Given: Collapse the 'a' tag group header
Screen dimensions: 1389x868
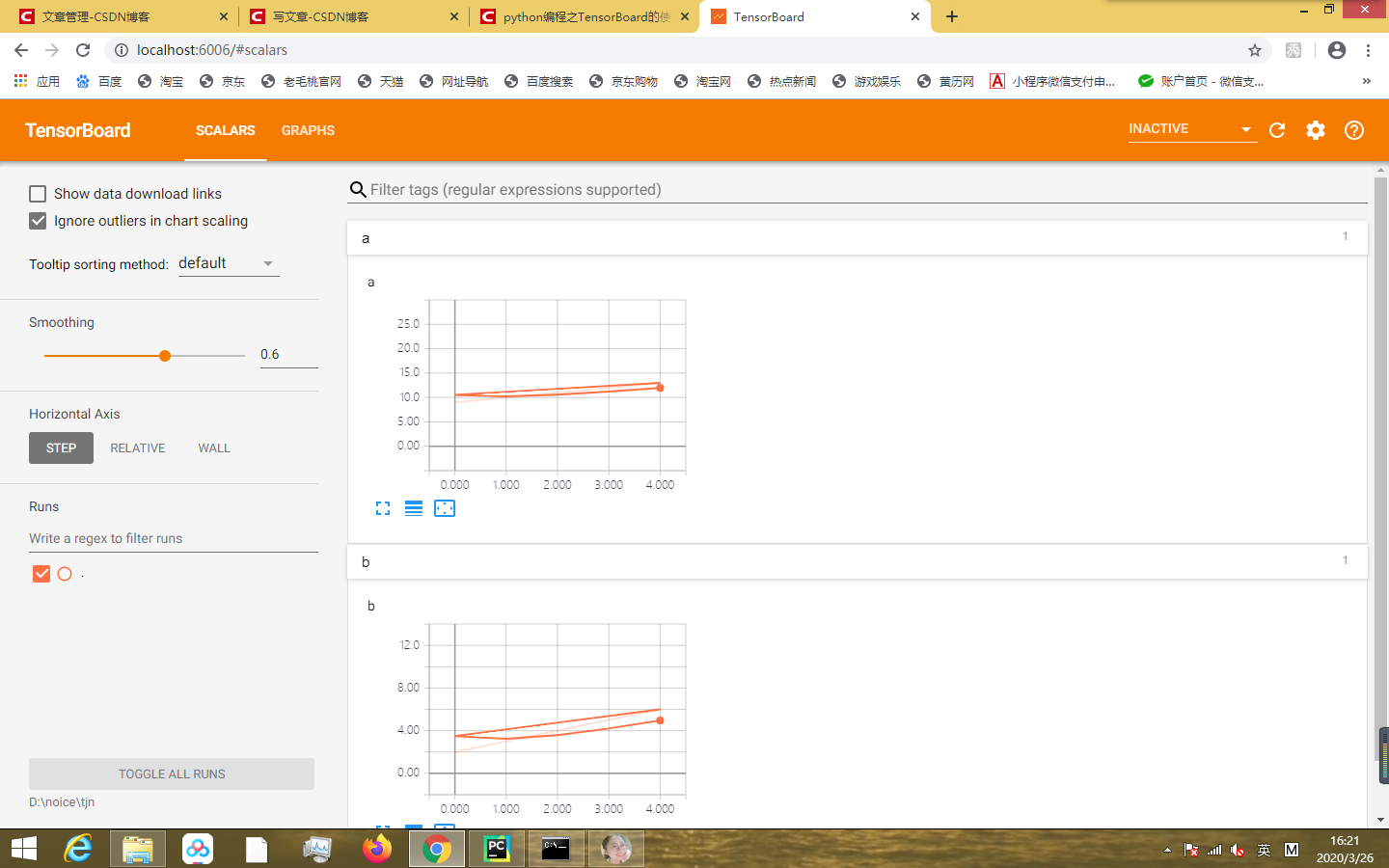Looking at the screenshot, I should click(x=857, y=238).
